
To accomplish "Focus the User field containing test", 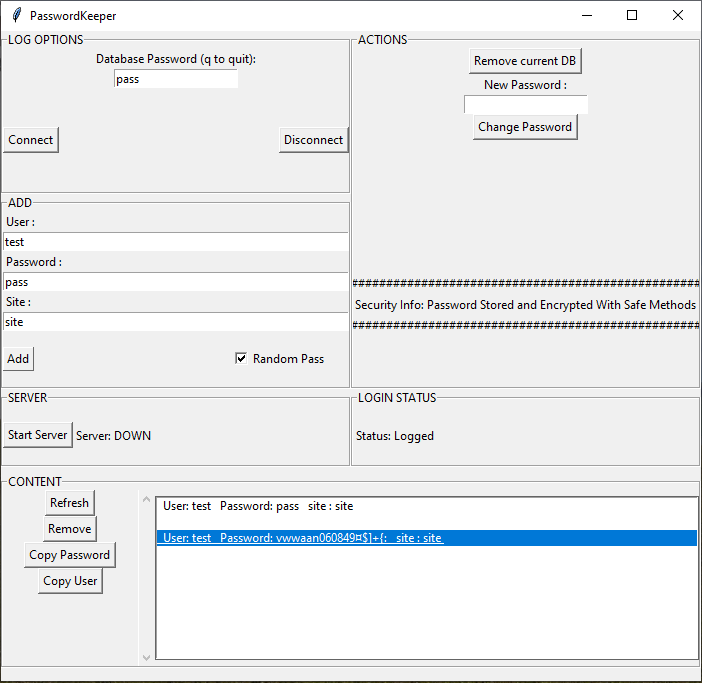I will (176, 242).
